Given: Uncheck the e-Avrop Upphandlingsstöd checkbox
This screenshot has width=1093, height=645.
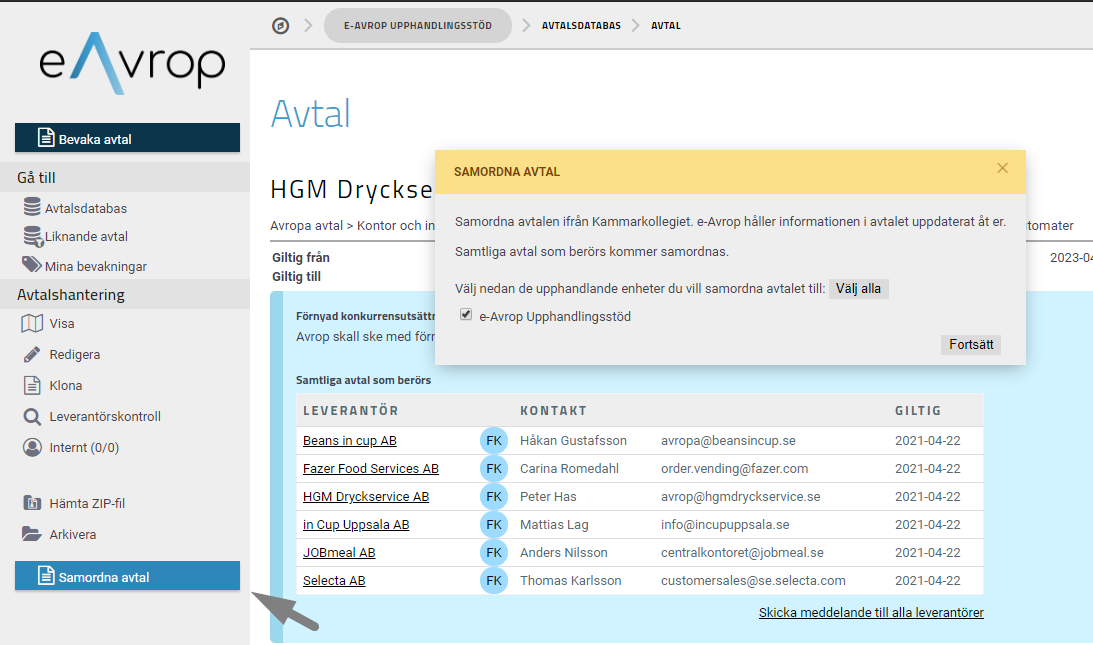Looking at the screenshot, I should pos(466,315).
